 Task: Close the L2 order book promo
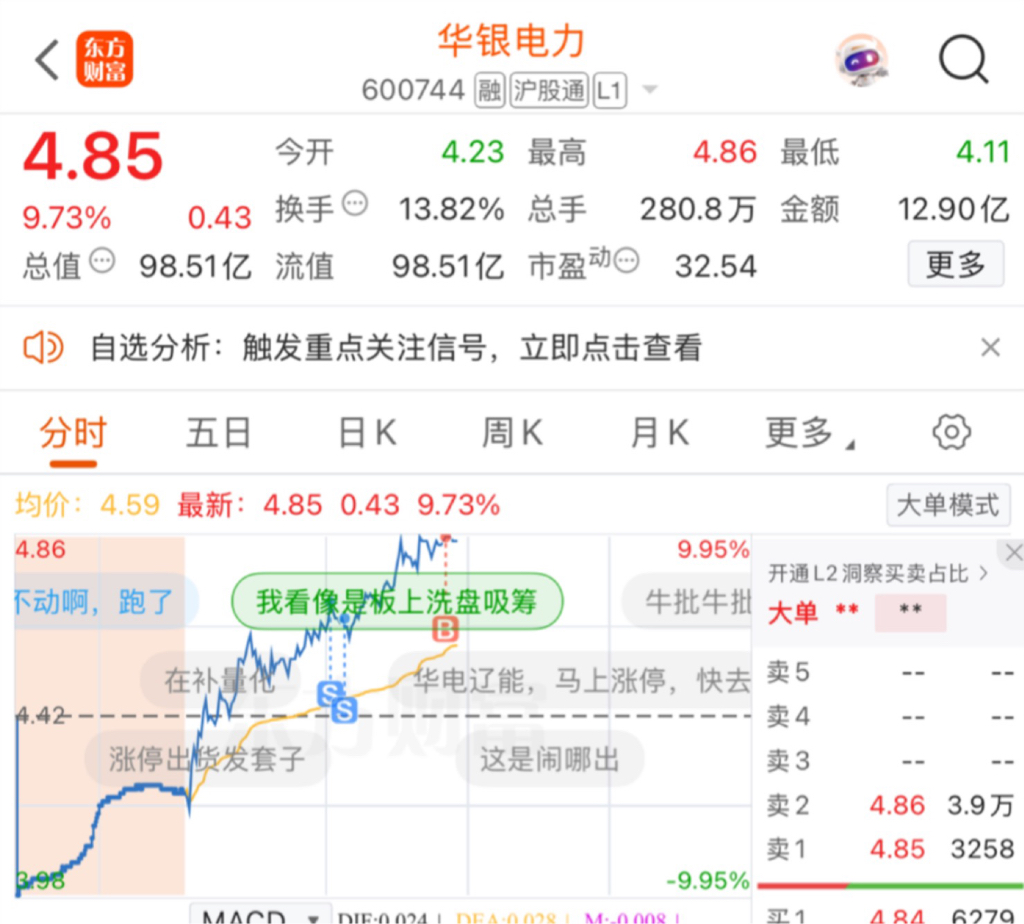tap(1014, 553)
